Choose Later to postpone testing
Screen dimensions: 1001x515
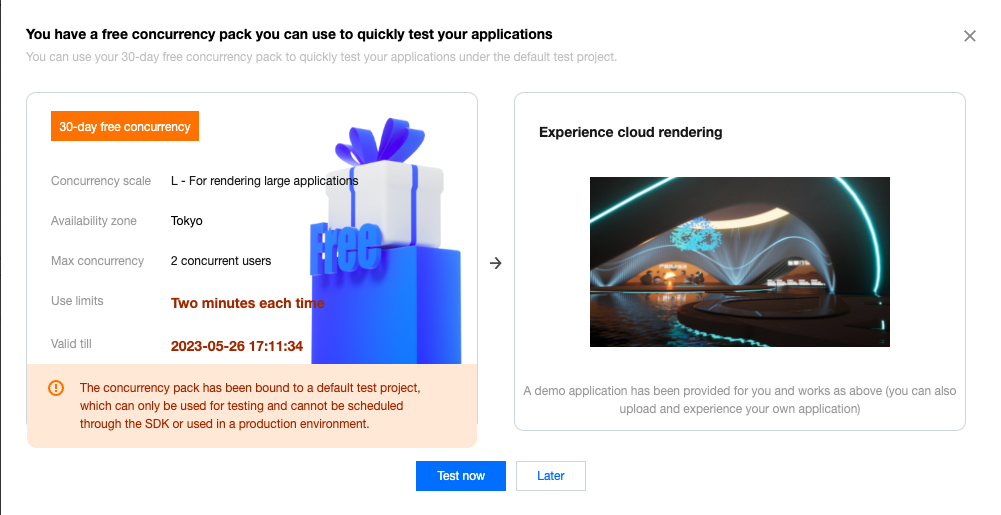click(550, 476)
